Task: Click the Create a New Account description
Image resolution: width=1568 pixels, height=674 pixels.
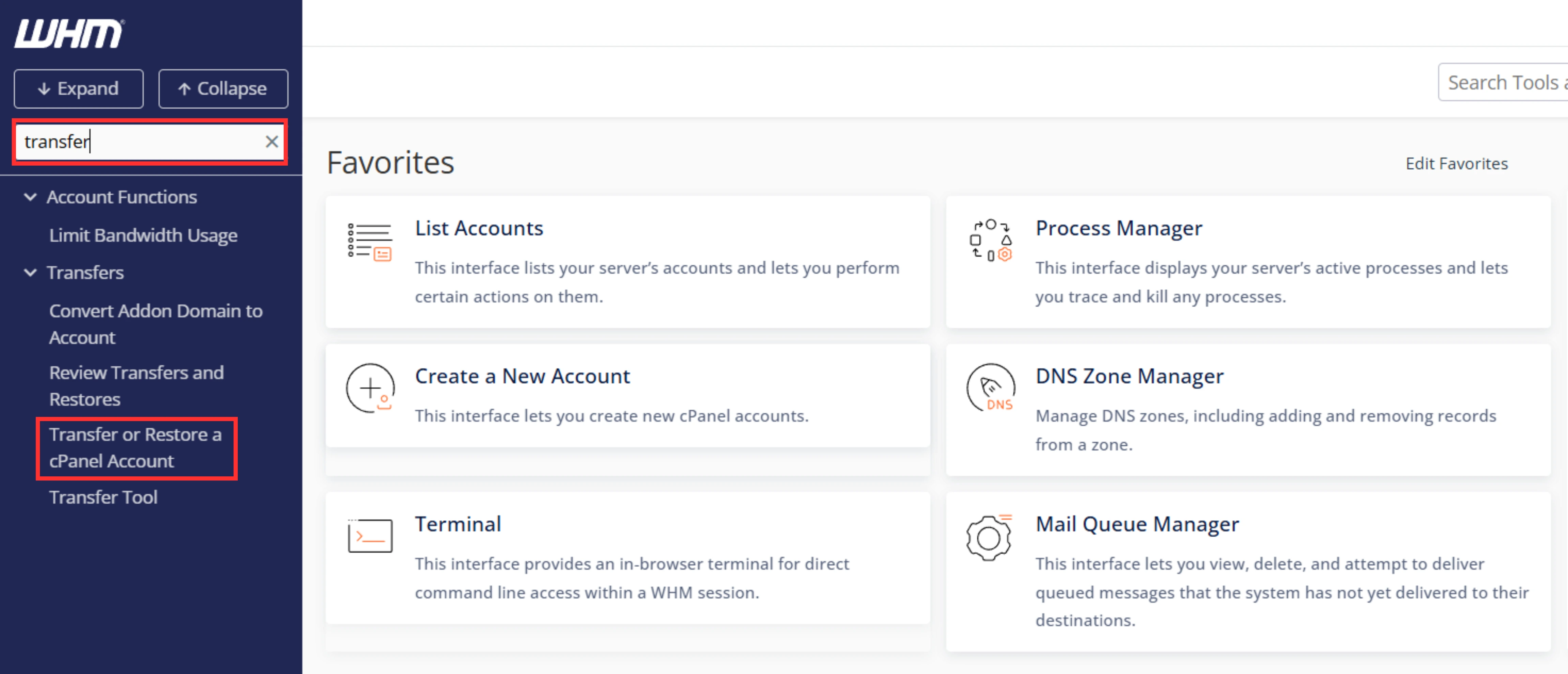Action: coord(612,416)
